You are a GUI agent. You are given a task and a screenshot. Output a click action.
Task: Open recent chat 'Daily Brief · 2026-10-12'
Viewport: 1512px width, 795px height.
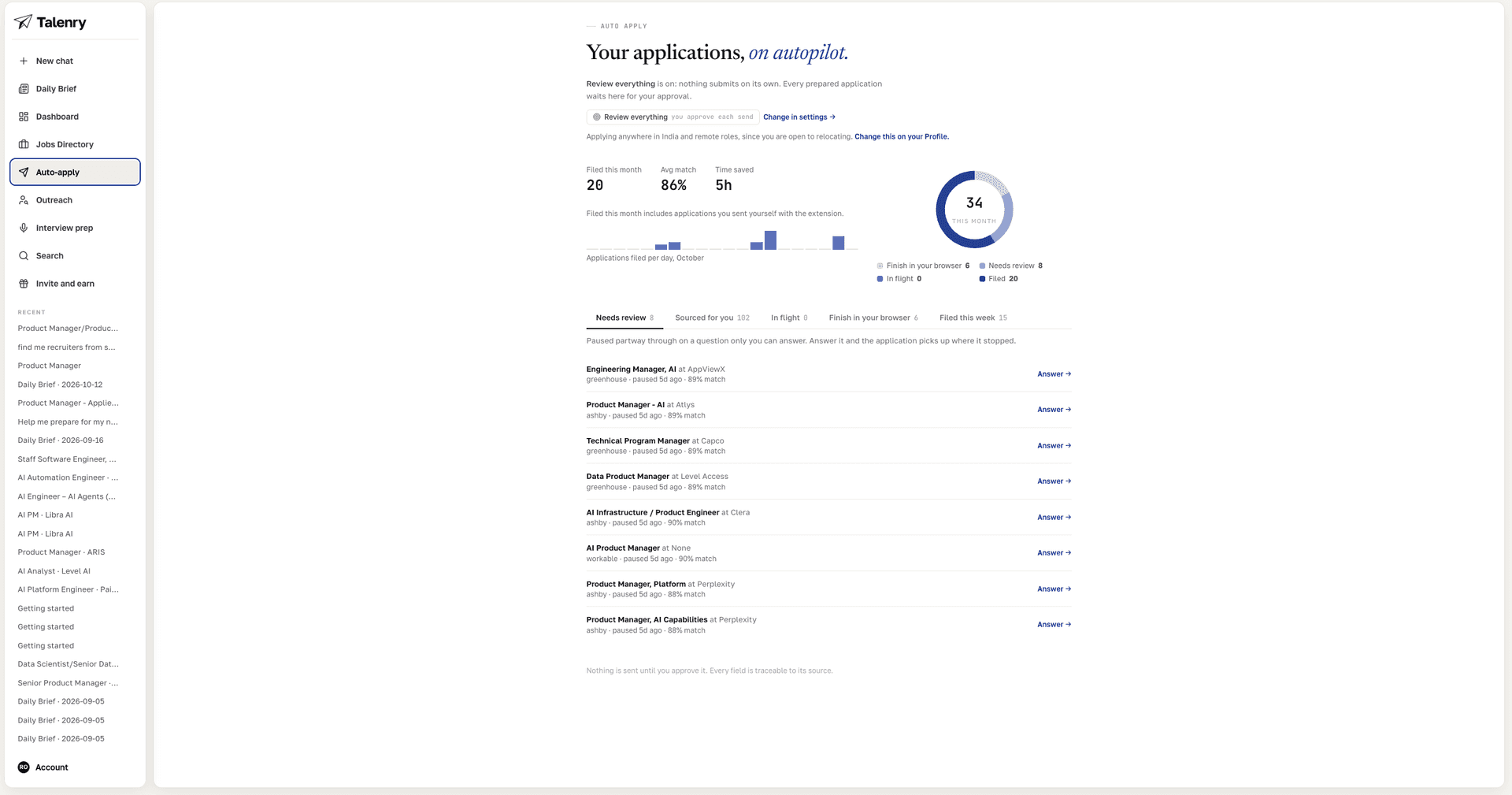(x=61, y=384)
